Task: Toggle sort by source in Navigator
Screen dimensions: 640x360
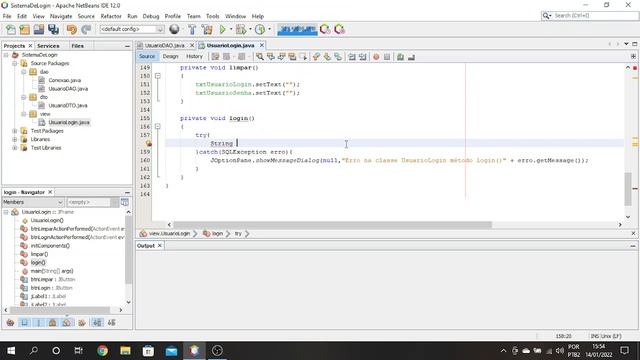Action: (111, 323)
